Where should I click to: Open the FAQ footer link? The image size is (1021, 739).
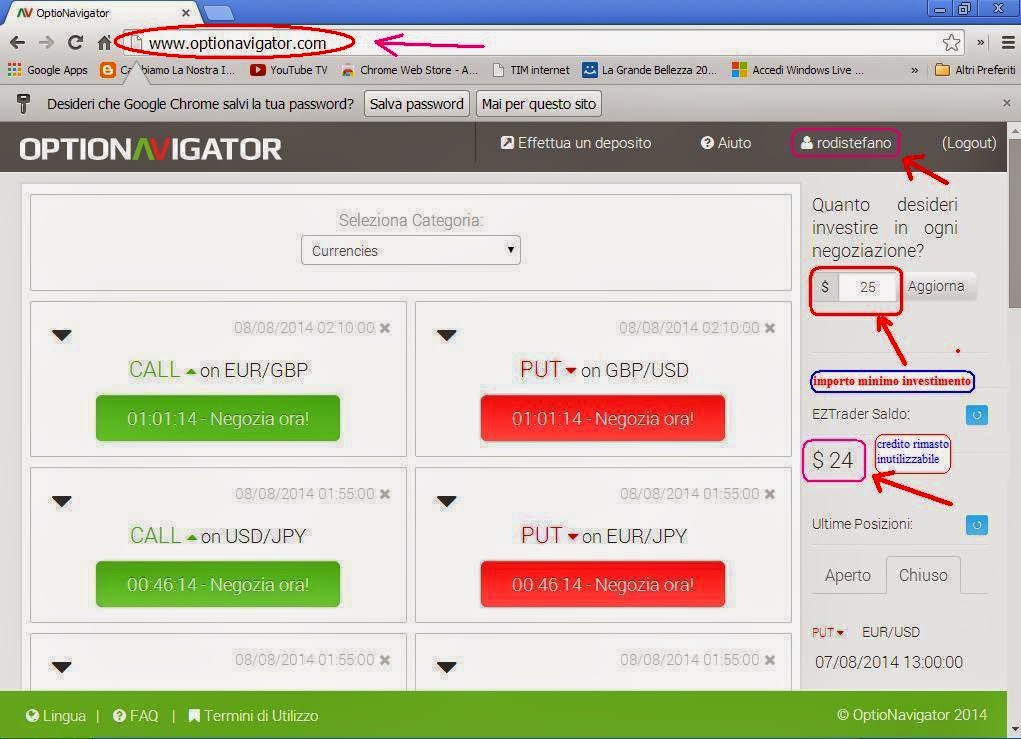click(135, 716)
